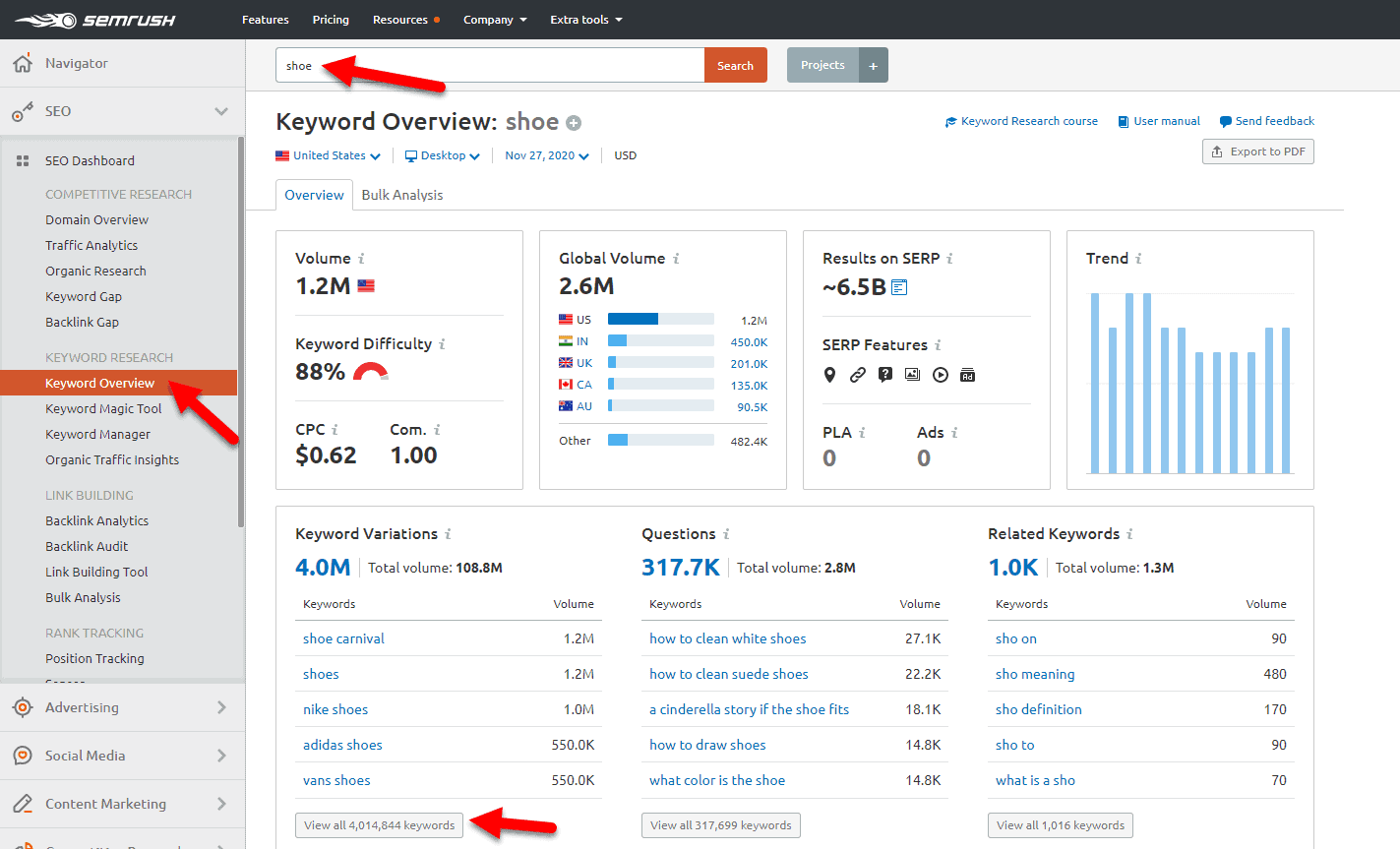This screenshot has width=1400, height=849.
Task: Collapse the SEO sidebar section
Action: [221, 112]
